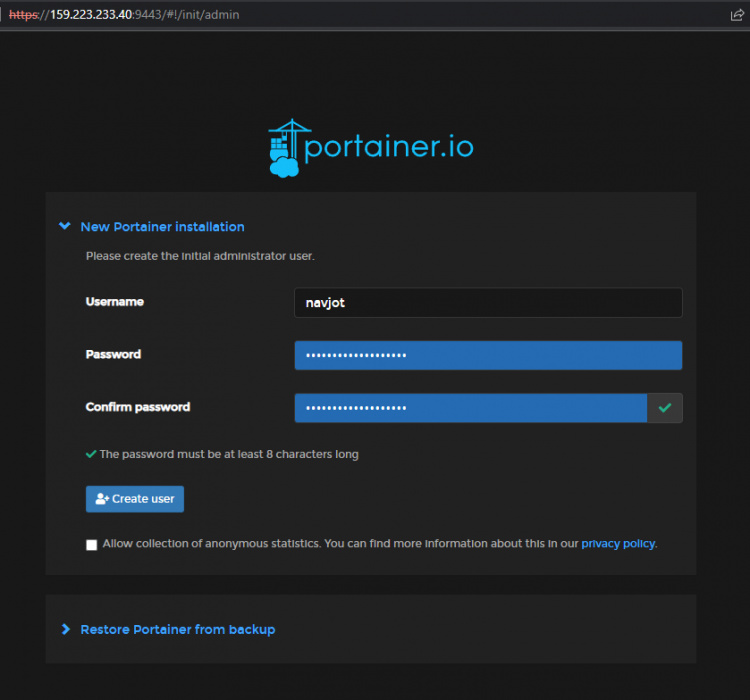Click the check icon before password length rule
This screenshot has width=750, height=700.
[91, 454]
